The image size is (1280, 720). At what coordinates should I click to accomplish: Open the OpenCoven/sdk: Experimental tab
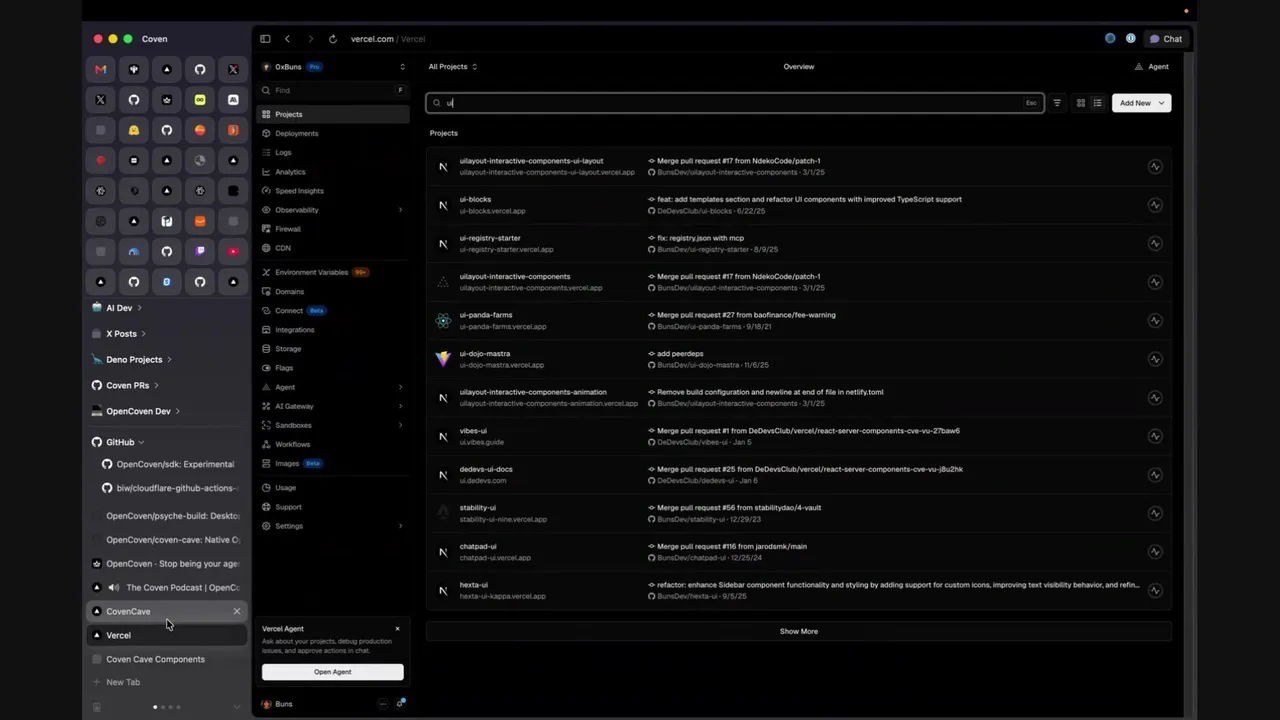click(171, 464)
